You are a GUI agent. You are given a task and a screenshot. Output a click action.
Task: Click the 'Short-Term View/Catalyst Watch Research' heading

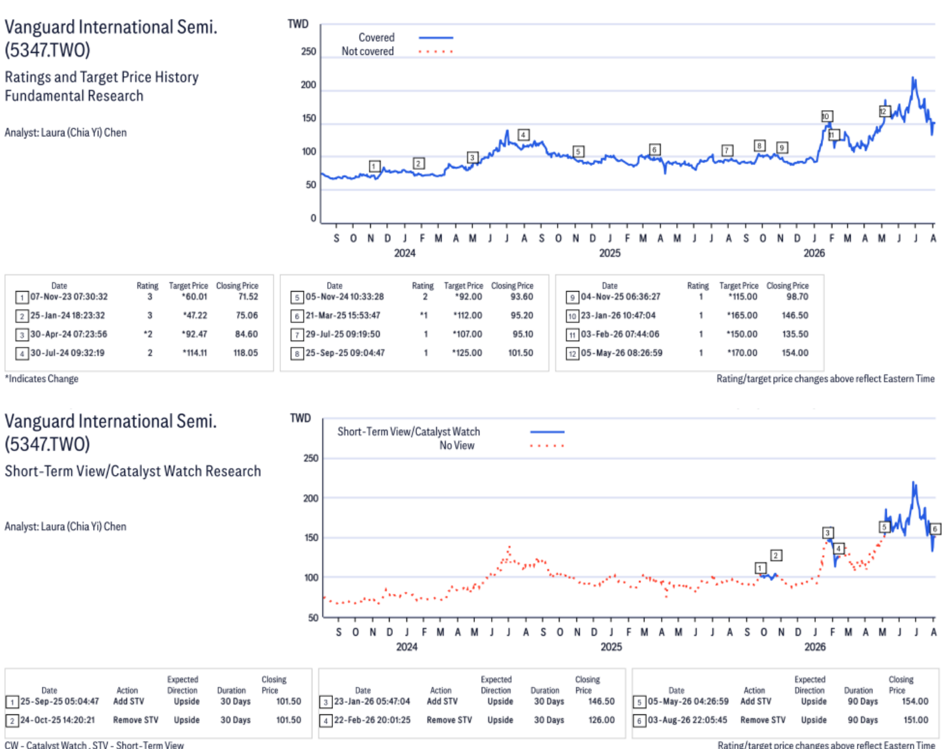tap(133, 471)
